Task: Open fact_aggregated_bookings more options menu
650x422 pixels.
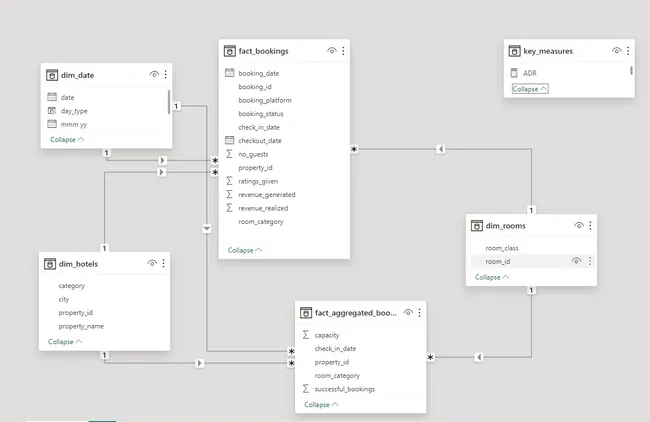Action: [420, 313]
